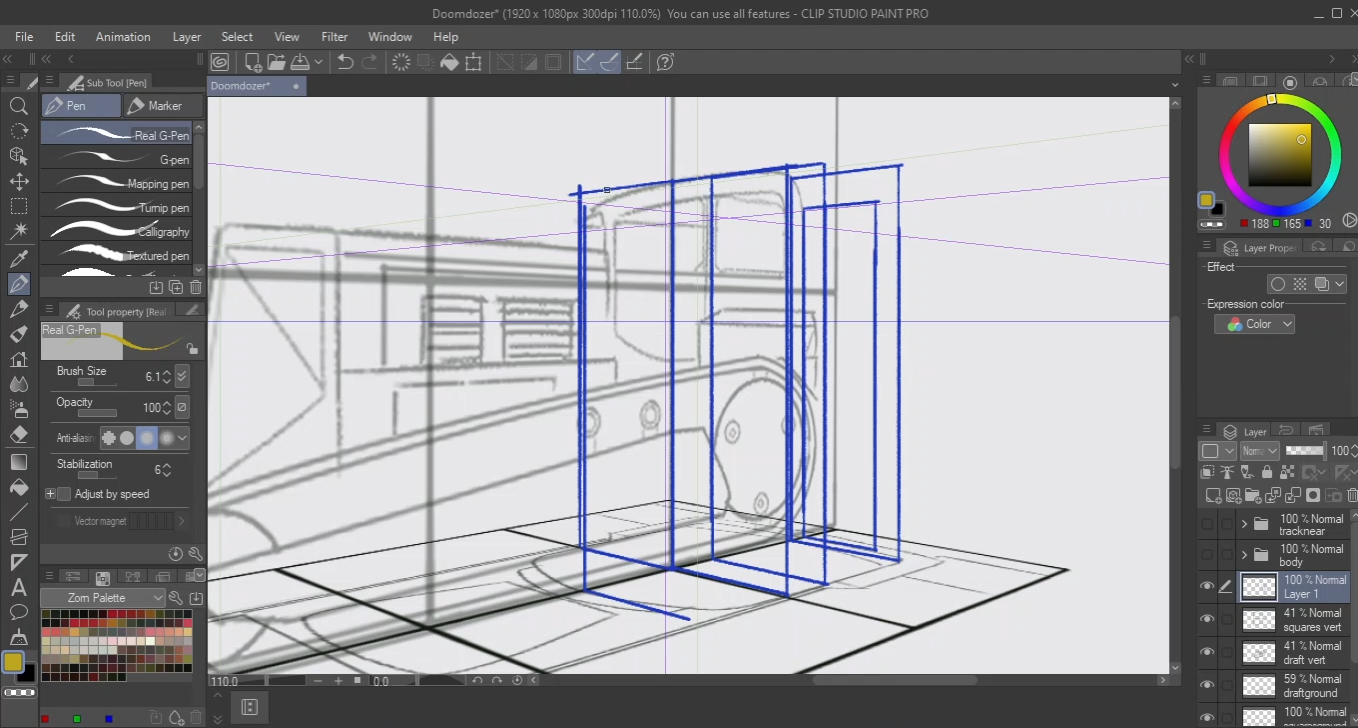This screenshot has height=728, width=1358.
Task: Open the Filter menu
Action: [334, 37]
